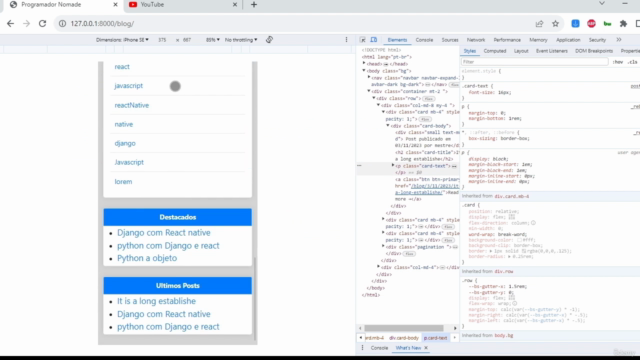This screenshot has width=640, height=360.
Task: Switch to the Application panel tab
Action: point(568,40)
